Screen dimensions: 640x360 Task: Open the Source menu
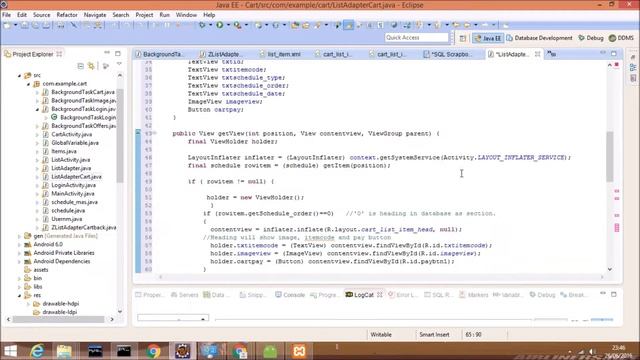tap(42, 15)
